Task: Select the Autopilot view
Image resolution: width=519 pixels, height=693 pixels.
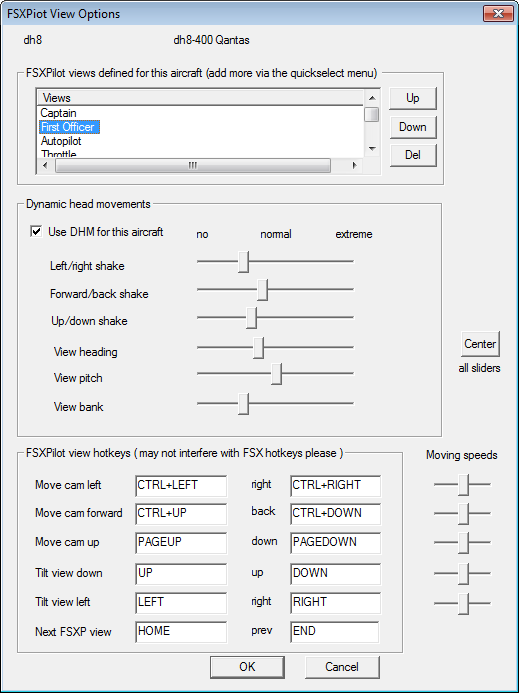Action: click(61, 141)
